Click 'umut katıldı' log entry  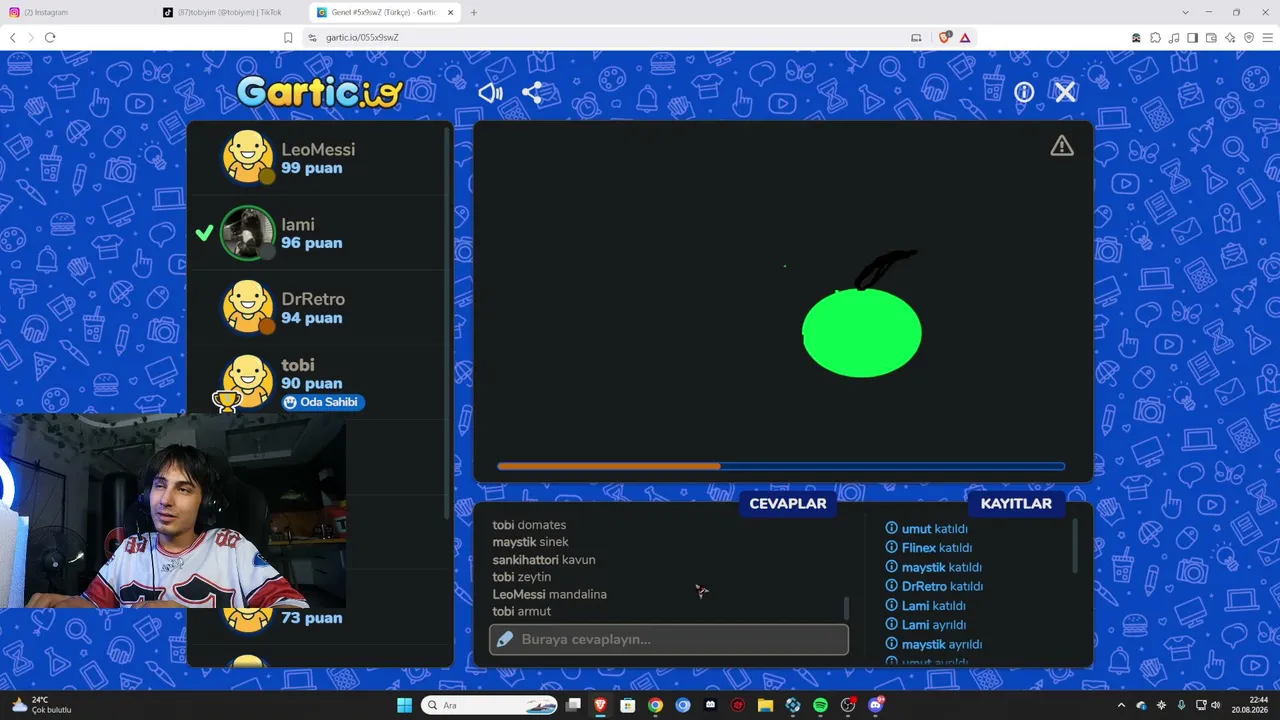(927, 529)
